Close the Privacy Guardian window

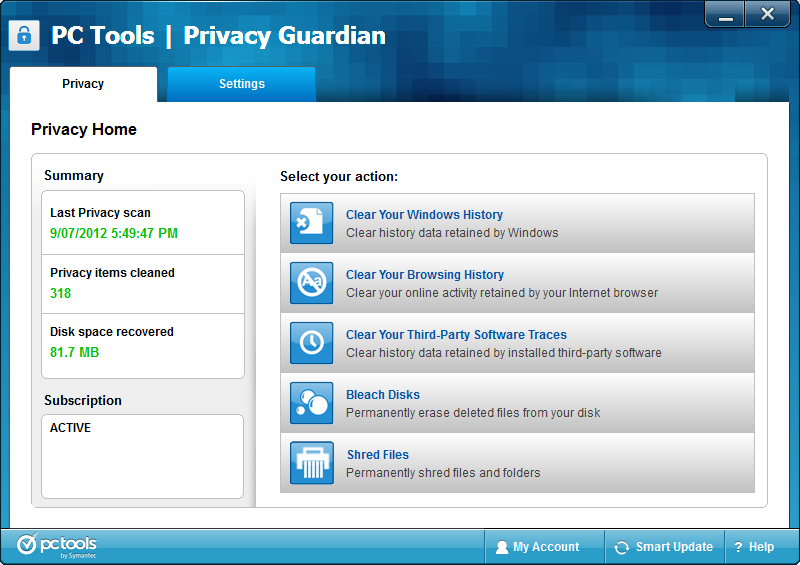[767, 14]
